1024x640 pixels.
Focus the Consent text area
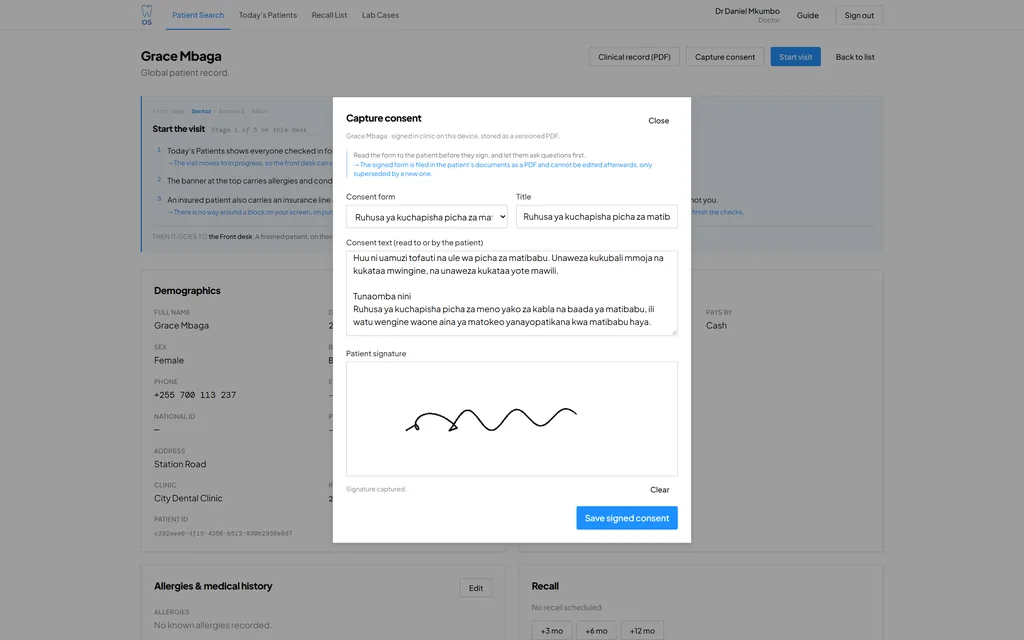(x=511, y=293)
